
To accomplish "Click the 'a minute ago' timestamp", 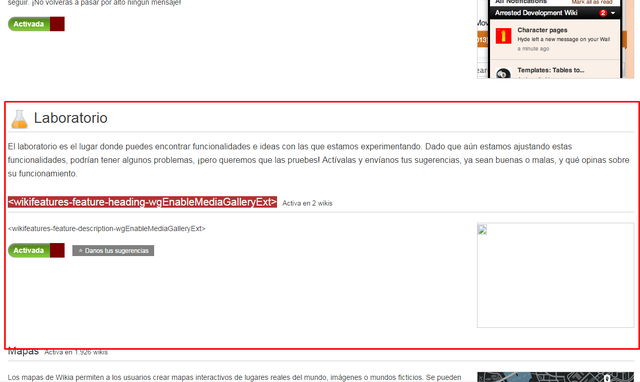I will tap(533, 49).
